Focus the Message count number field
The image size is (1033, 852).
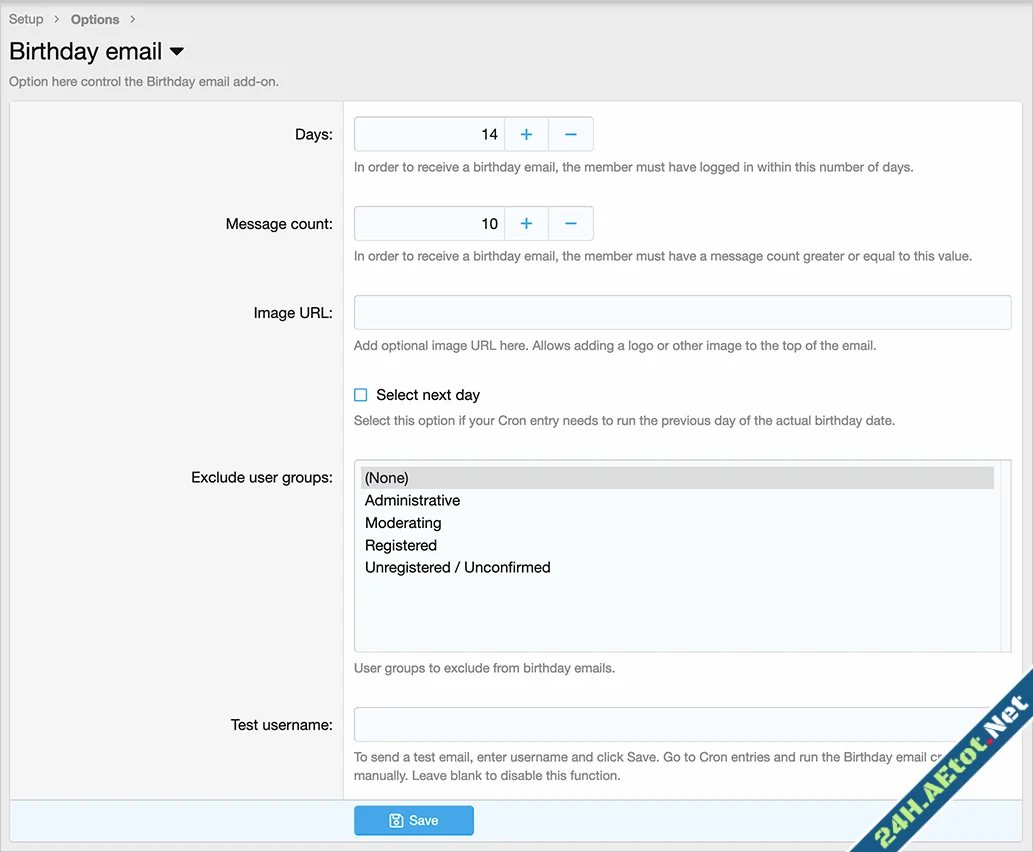pos(429,224)
